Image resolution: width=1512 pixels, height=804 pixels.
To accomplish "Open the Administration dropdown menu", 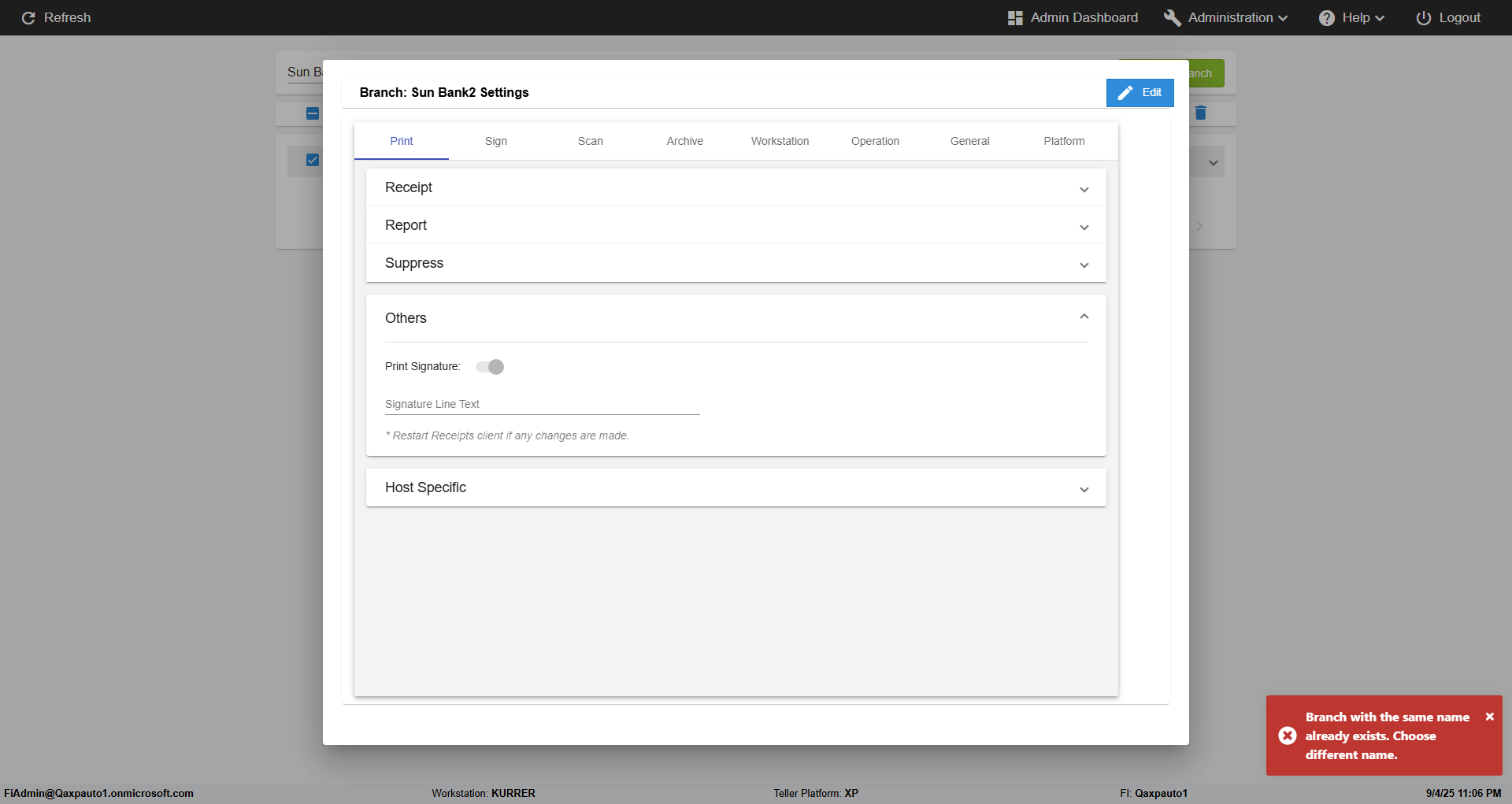I will tap(1237, 18).
